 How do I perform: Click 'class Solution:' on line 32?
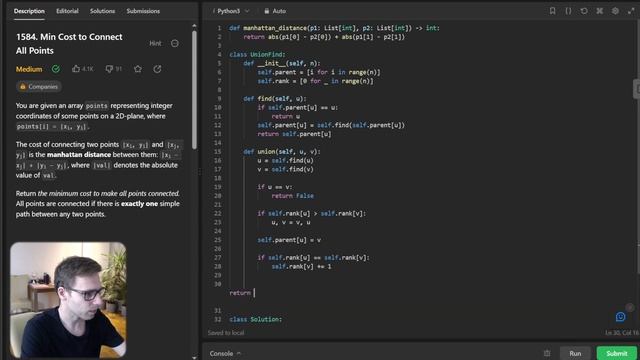click(256, 319)
